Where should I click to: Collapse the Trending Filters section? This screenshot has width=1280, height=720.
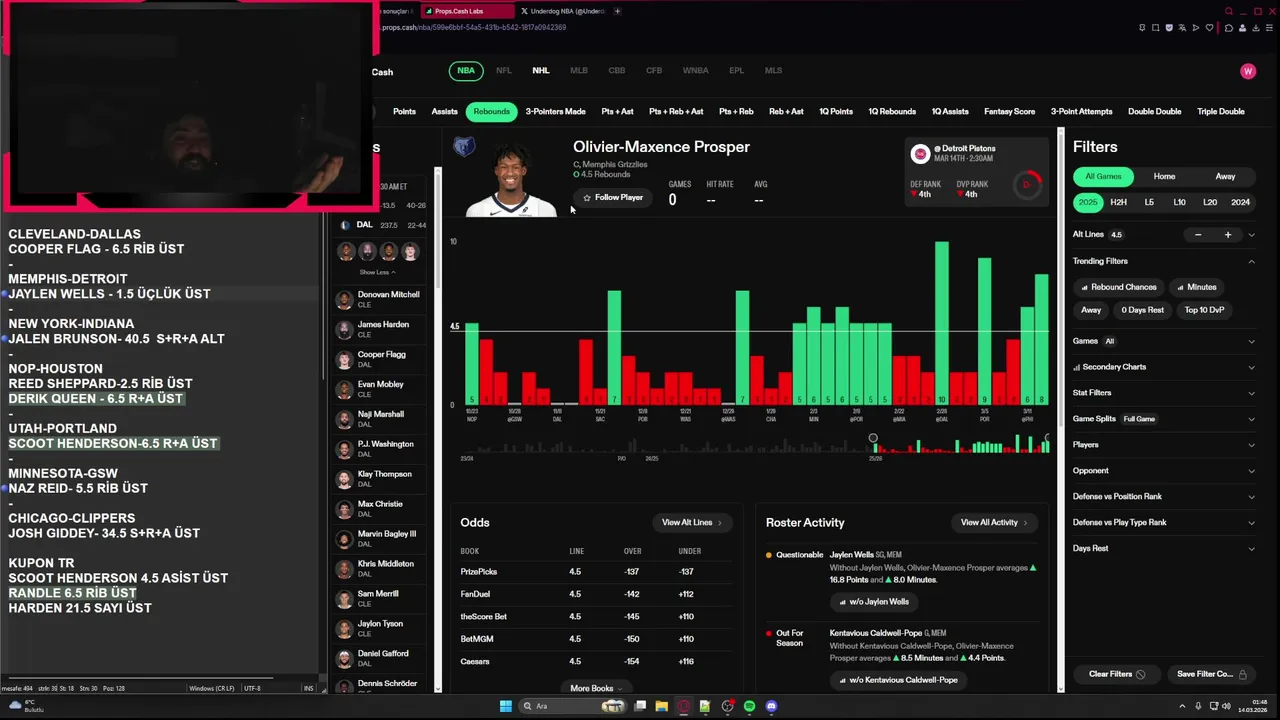[1251, 261]
